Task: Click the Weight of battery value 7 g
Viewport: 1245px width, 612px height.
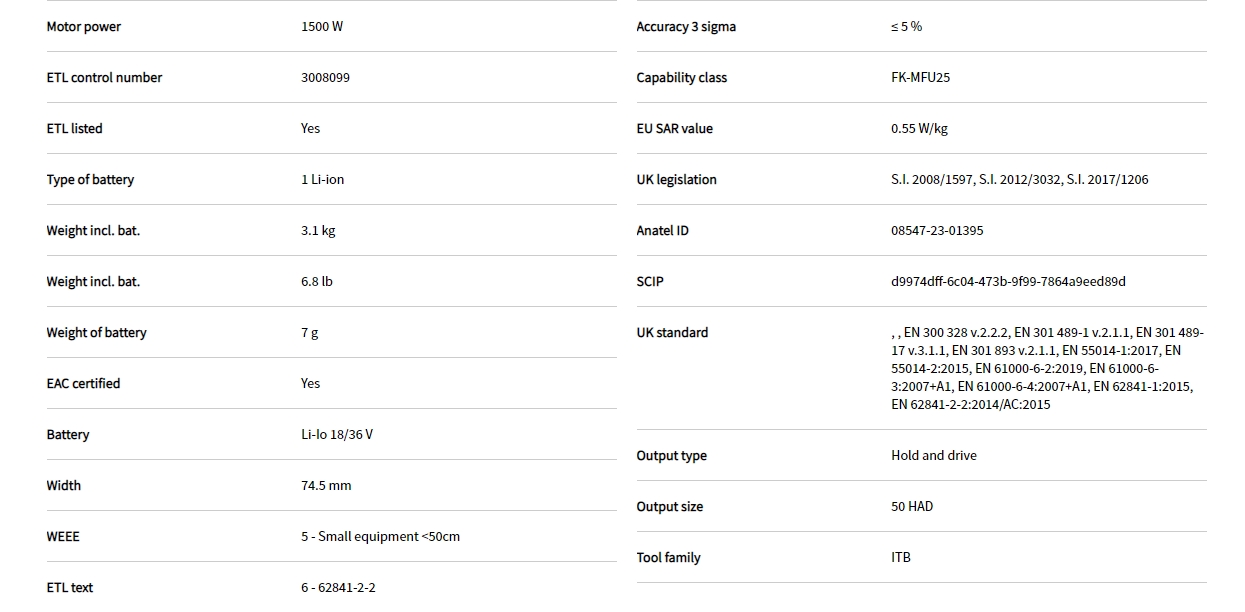Action: [309, 333]
